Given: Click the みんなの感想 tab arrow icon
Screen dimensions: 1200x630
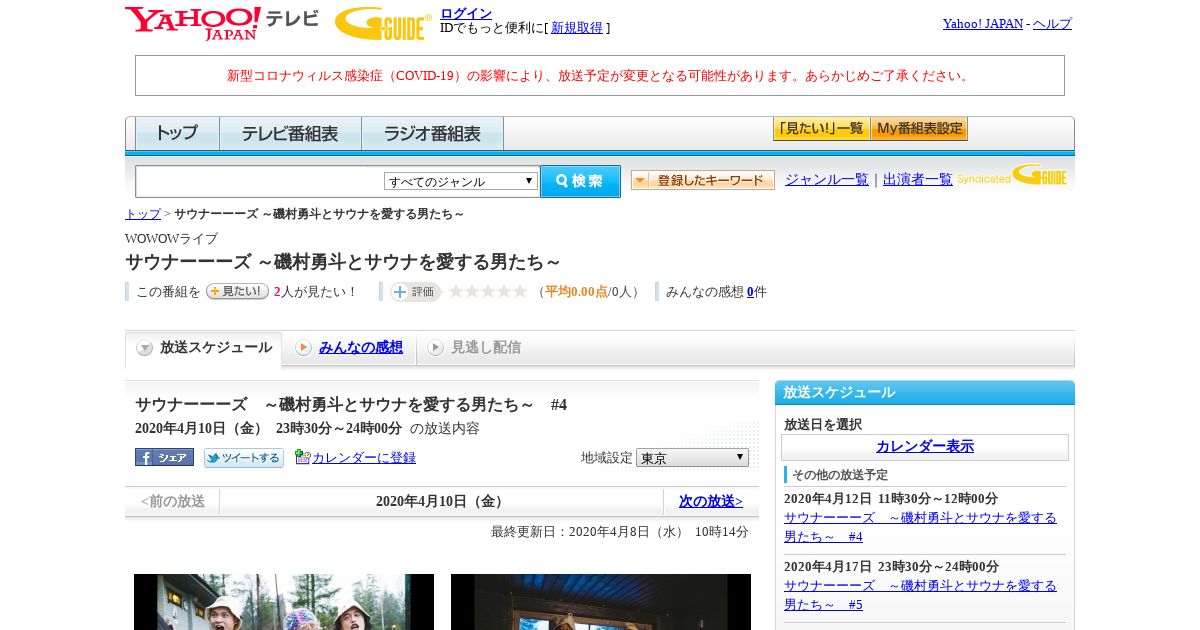Looking at the screenshot, I should pyautogui.click(x=303, y=348).
